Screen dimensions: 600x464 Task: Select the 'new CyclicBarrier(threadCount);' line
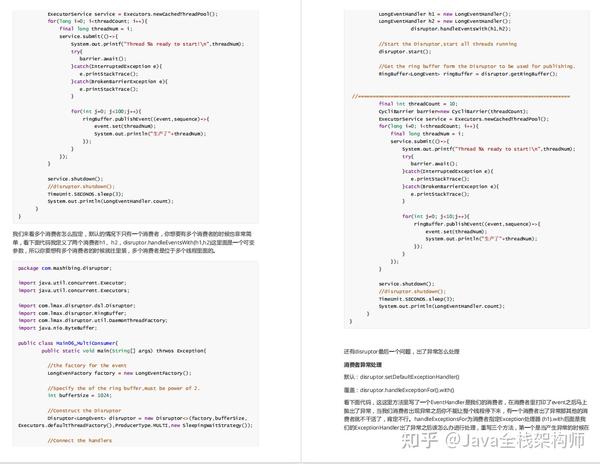pyautogui.click(x=453, y=112)
